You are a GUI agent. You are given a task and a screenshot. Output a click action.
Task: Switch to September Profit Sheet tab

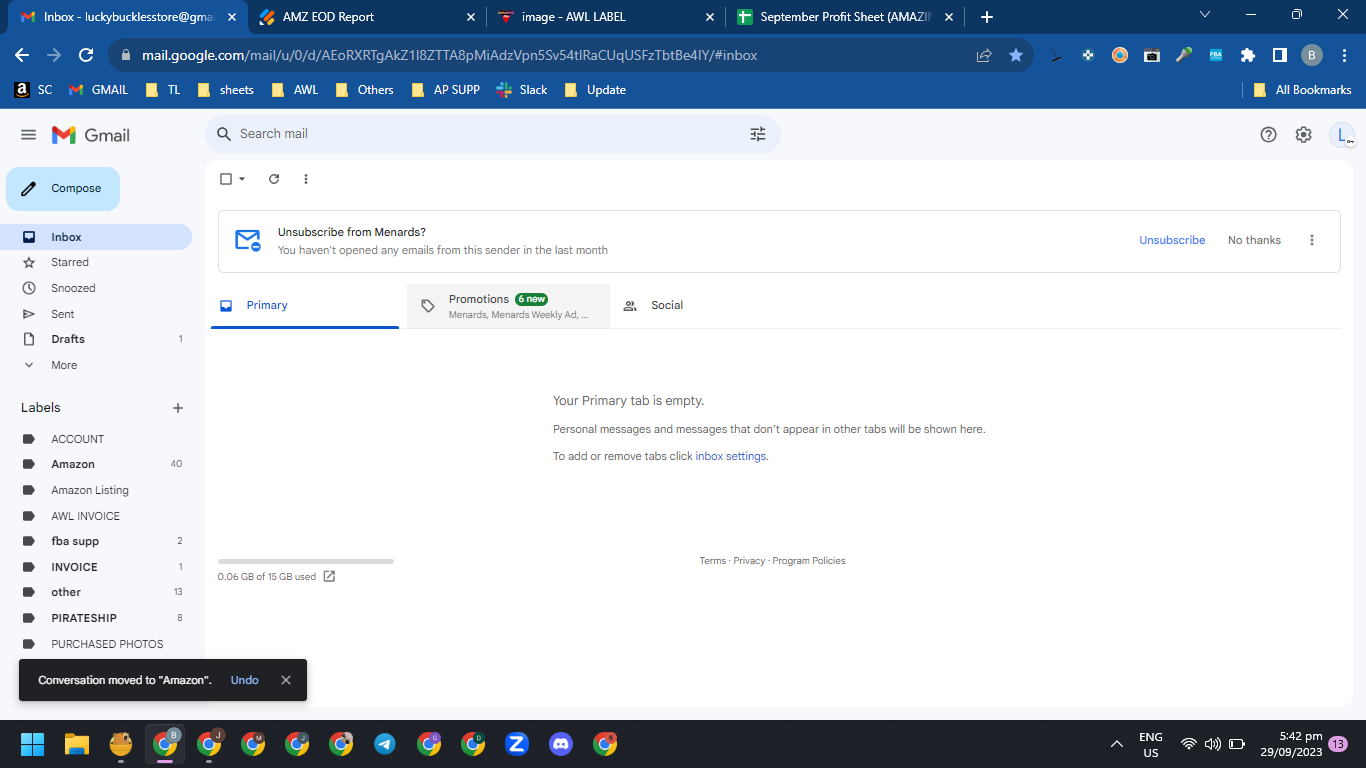pyautogui.click(x=846, y=17)
